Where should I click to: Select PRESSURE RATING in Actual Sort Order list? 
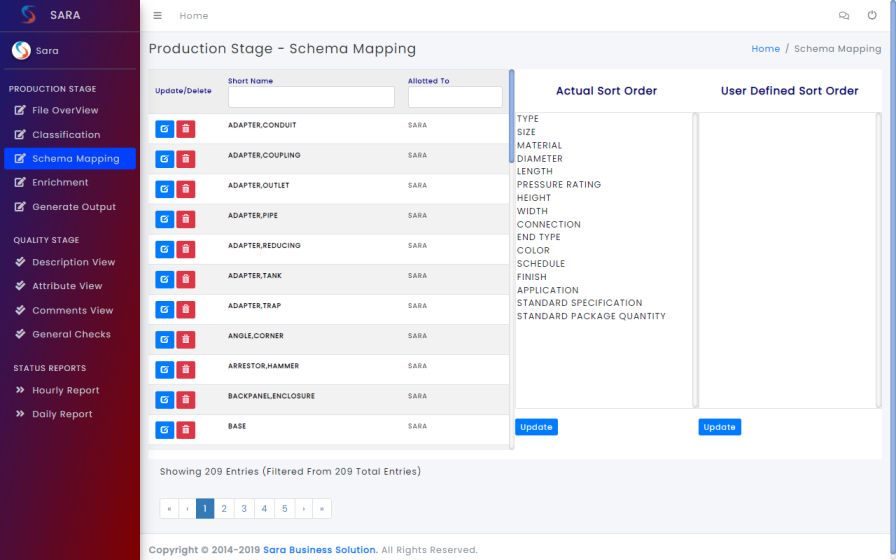click(x=559, y=185)
